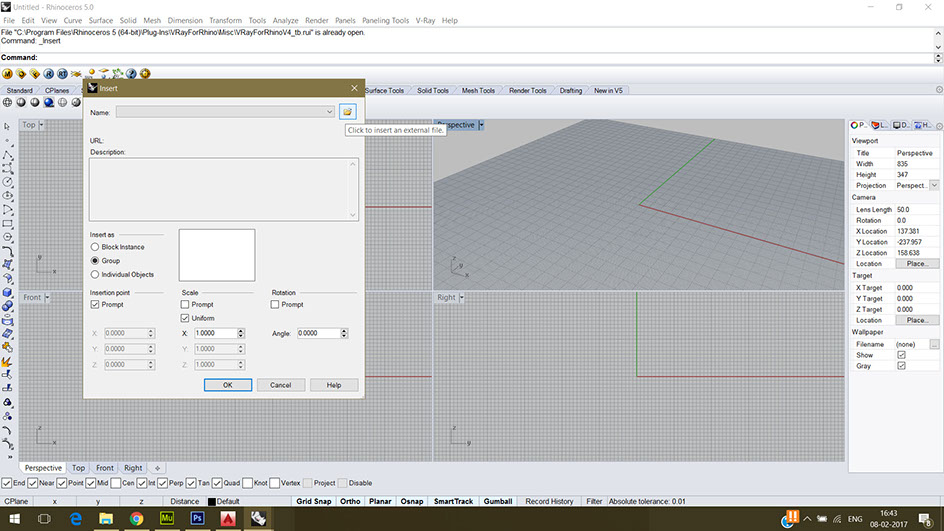The image size is (944, 531).
Task: Select the Block Instance radio option
Action: (x=95, y=247)
